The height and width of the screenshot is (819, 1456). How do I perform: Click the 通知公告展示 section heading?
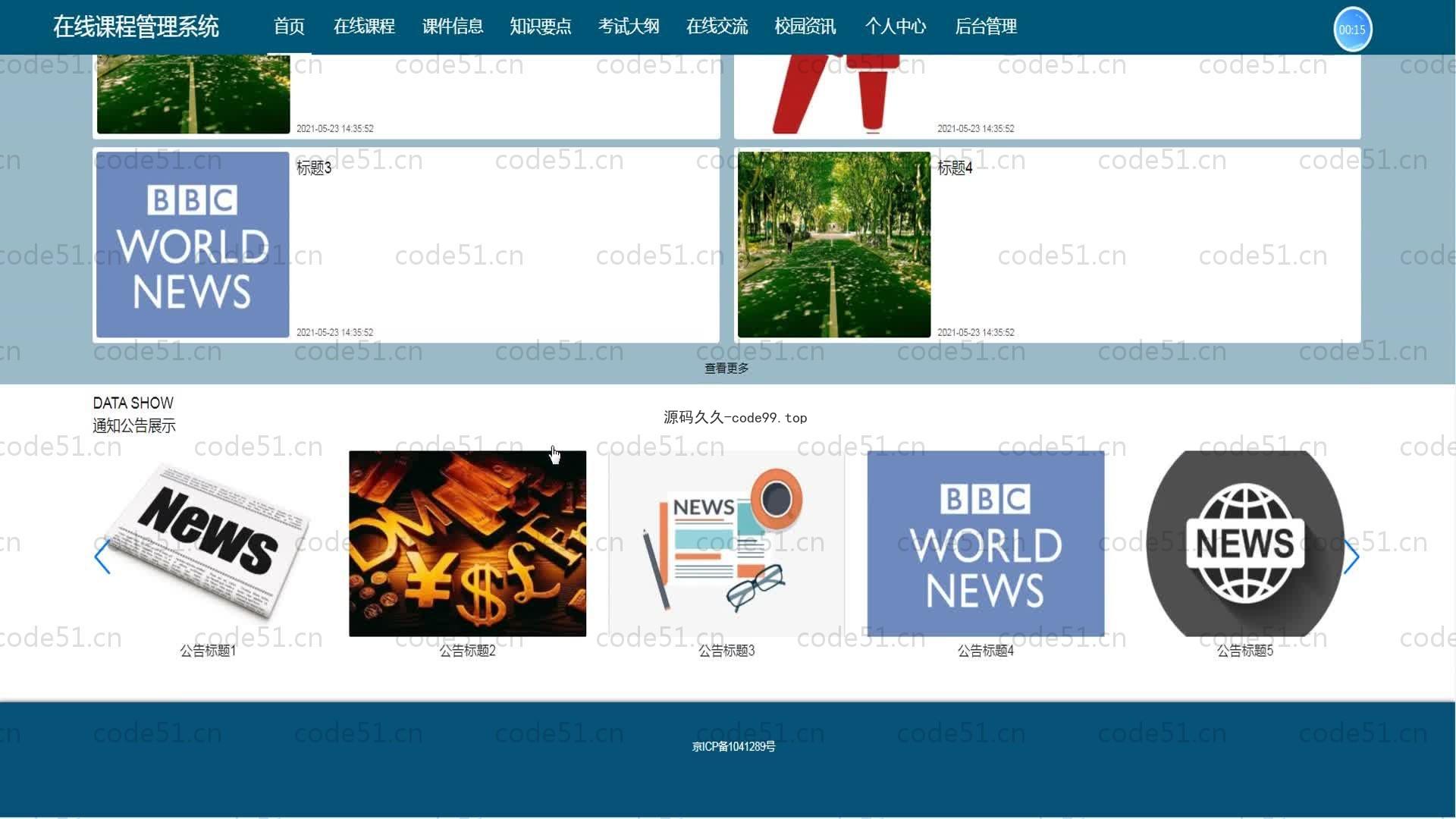tap(134, 425)
